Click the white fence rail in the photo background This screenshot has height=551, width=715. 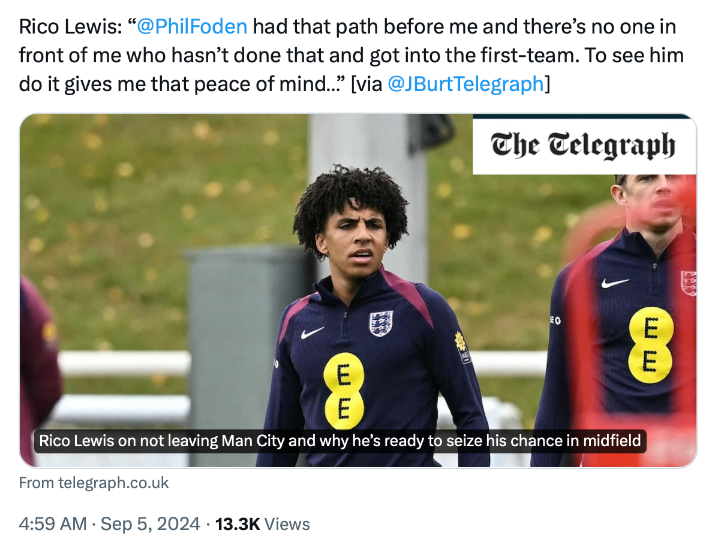click(x=120, y=364)
